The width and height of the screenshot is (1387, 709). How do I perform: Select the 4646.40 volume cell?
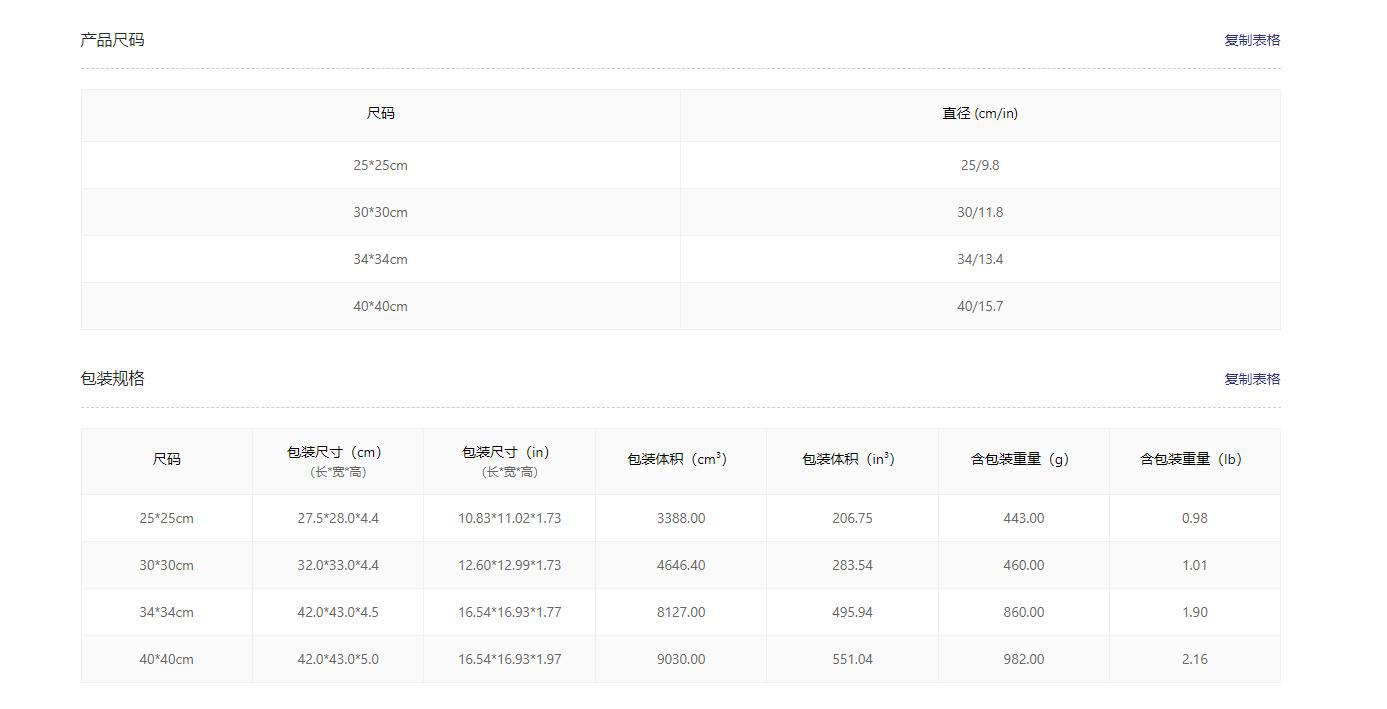pyautogui.click(x=681, y=565)
